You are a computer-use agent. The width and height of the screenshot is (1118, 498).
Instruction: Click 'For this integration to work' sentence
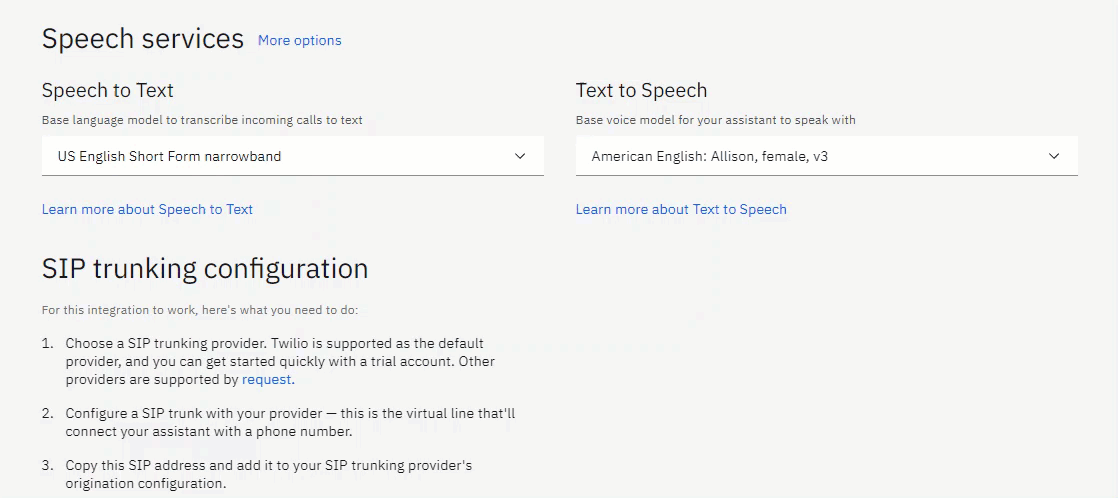[x=200, y=310]
